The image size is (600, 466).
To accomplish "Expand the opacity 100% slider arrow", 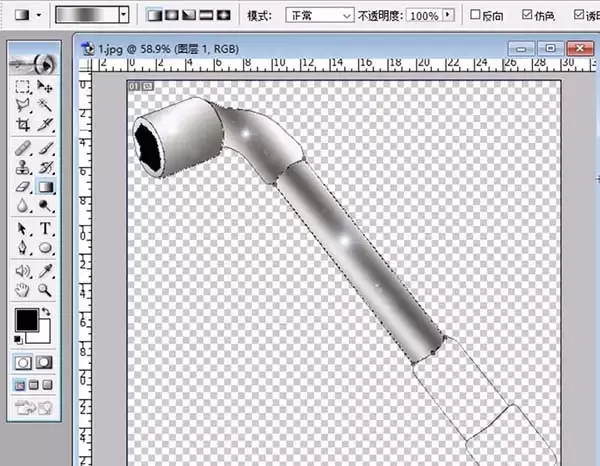I will click(x=448, y=15).
